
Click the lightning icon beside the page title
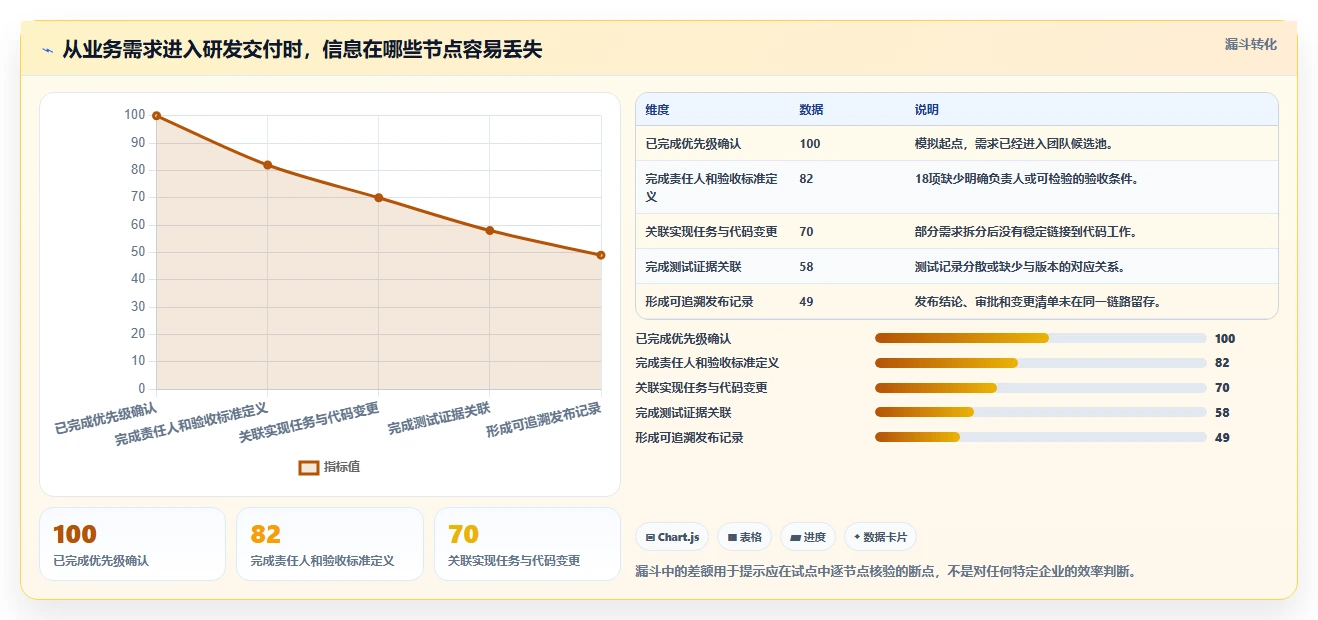(48, 50)
